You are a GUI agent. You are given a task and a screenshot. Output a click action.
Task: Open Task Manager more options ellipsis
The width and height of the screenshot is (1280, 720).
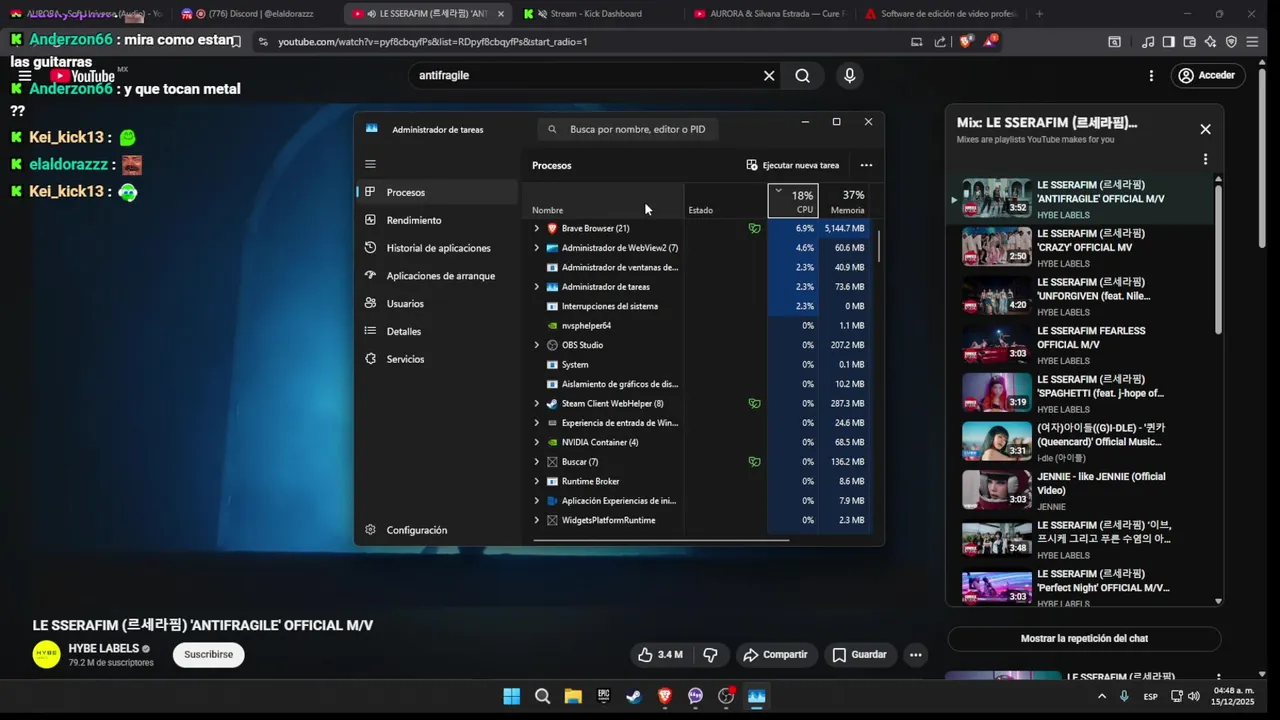866,165
